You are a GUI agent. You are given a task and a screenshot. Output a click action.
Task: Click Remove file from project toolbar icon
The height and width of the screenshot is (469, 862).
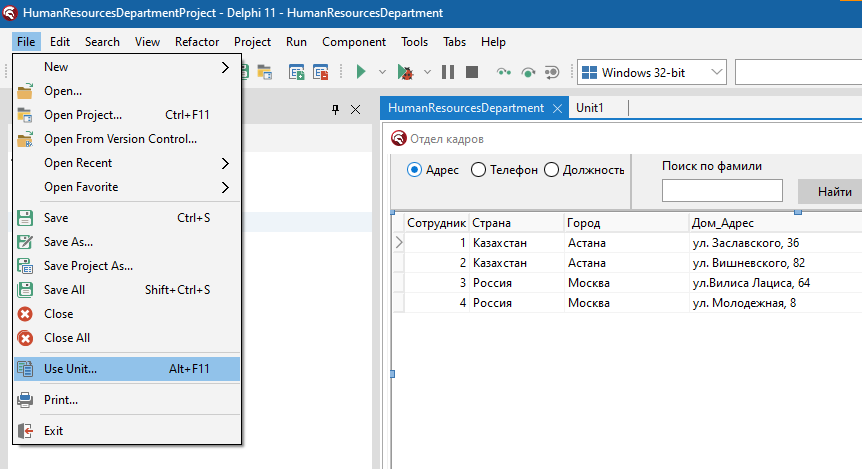click(320, 72)
